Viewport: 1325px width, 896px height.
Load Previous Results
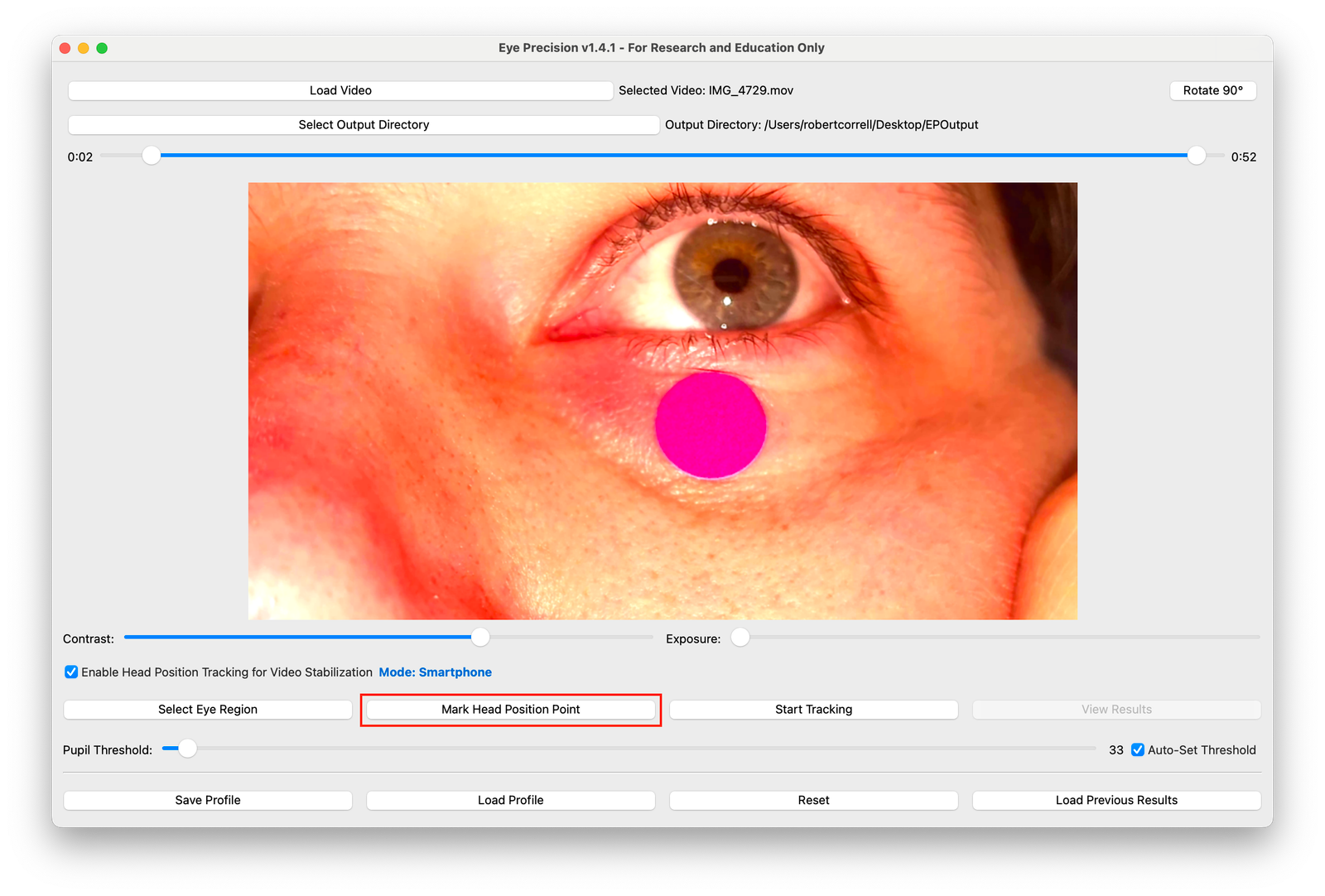click(1115, 800)
